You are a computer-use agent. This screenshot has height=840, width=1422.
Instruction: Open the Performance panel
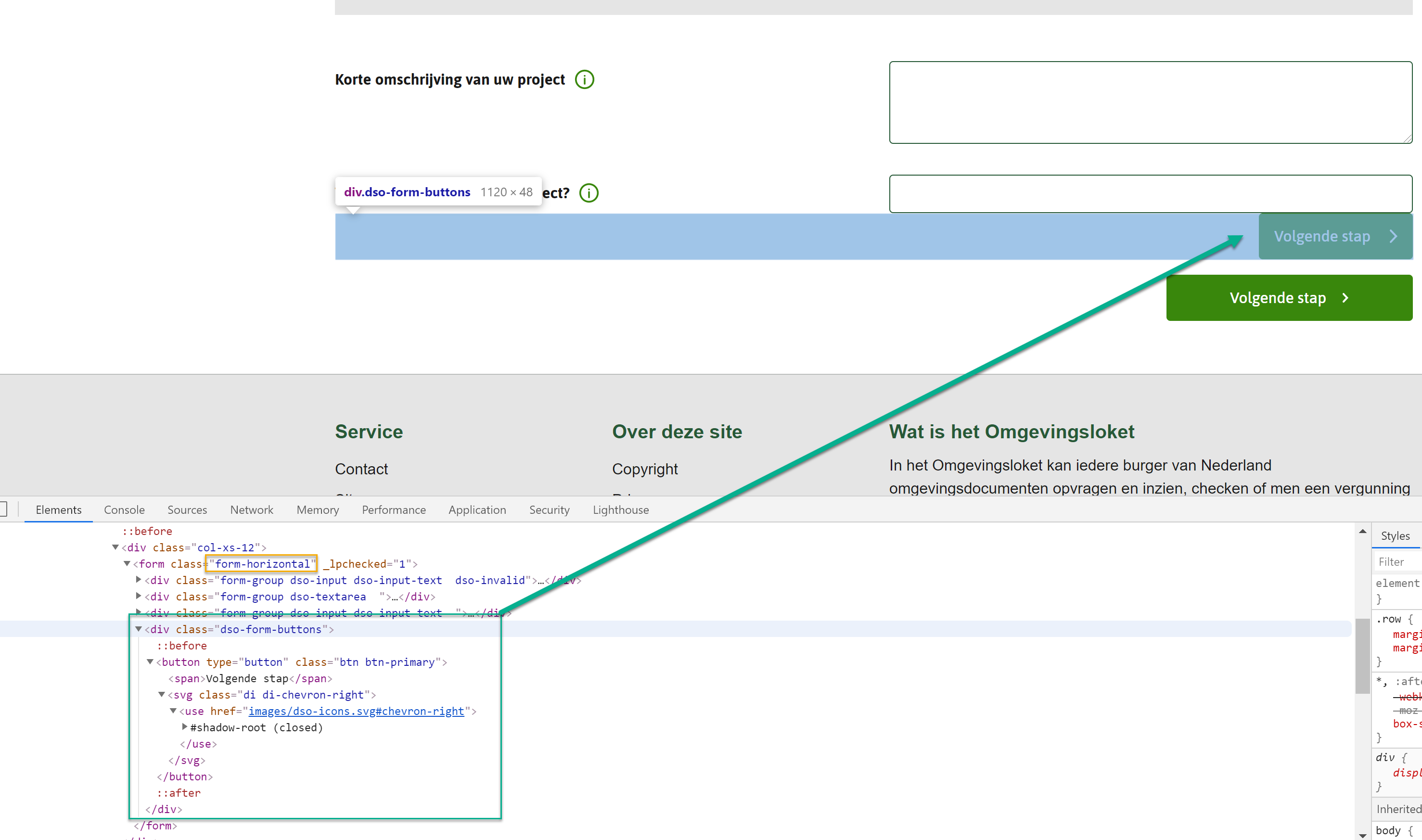[x=394, y=509]
